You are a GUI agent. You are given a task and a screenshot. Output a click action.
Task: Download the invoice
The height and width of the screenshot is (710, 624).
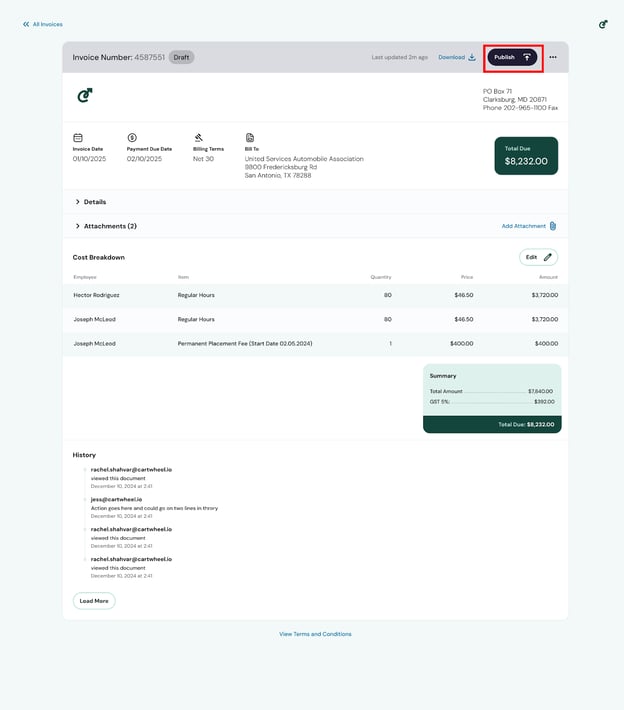(457, 57)
